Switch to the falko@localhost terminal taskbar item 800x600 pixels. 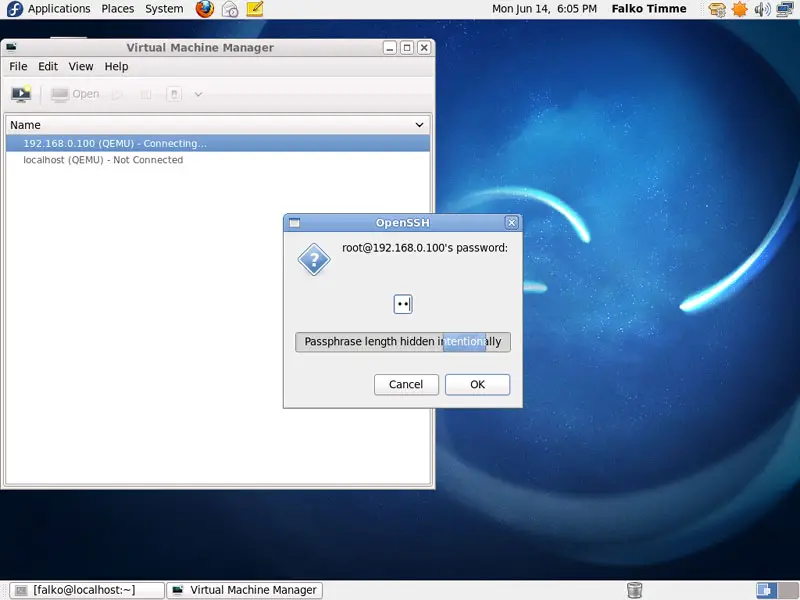click(x=87, y=590)
